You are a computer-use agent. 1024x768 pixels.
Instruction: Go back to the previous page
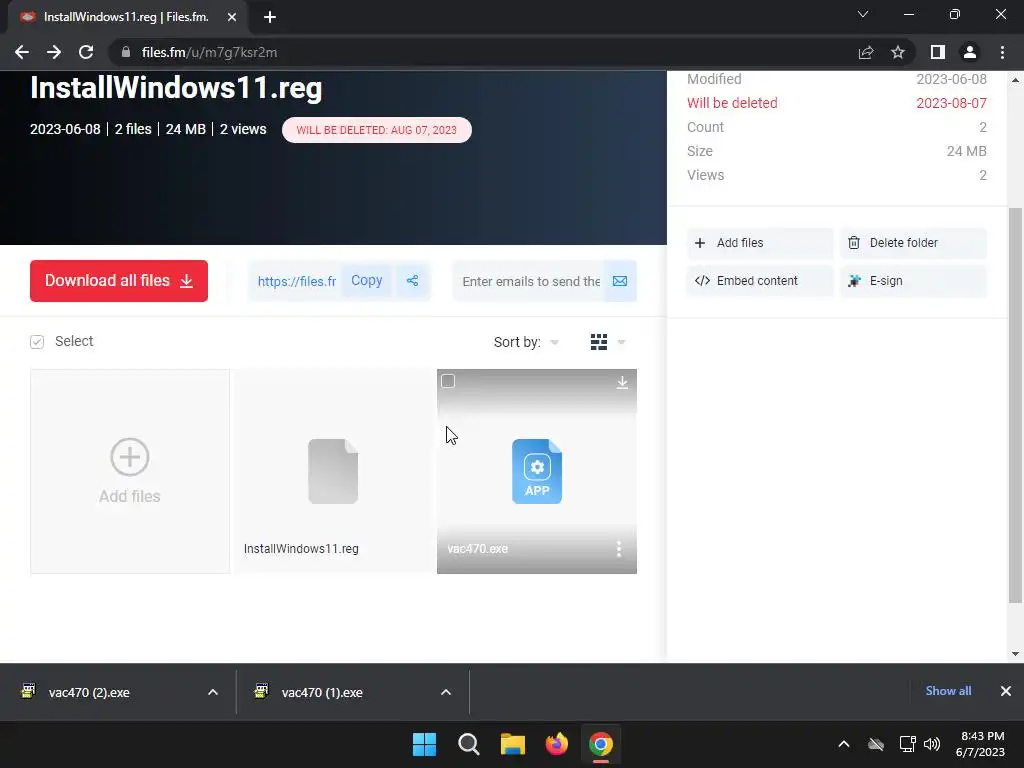22,52
